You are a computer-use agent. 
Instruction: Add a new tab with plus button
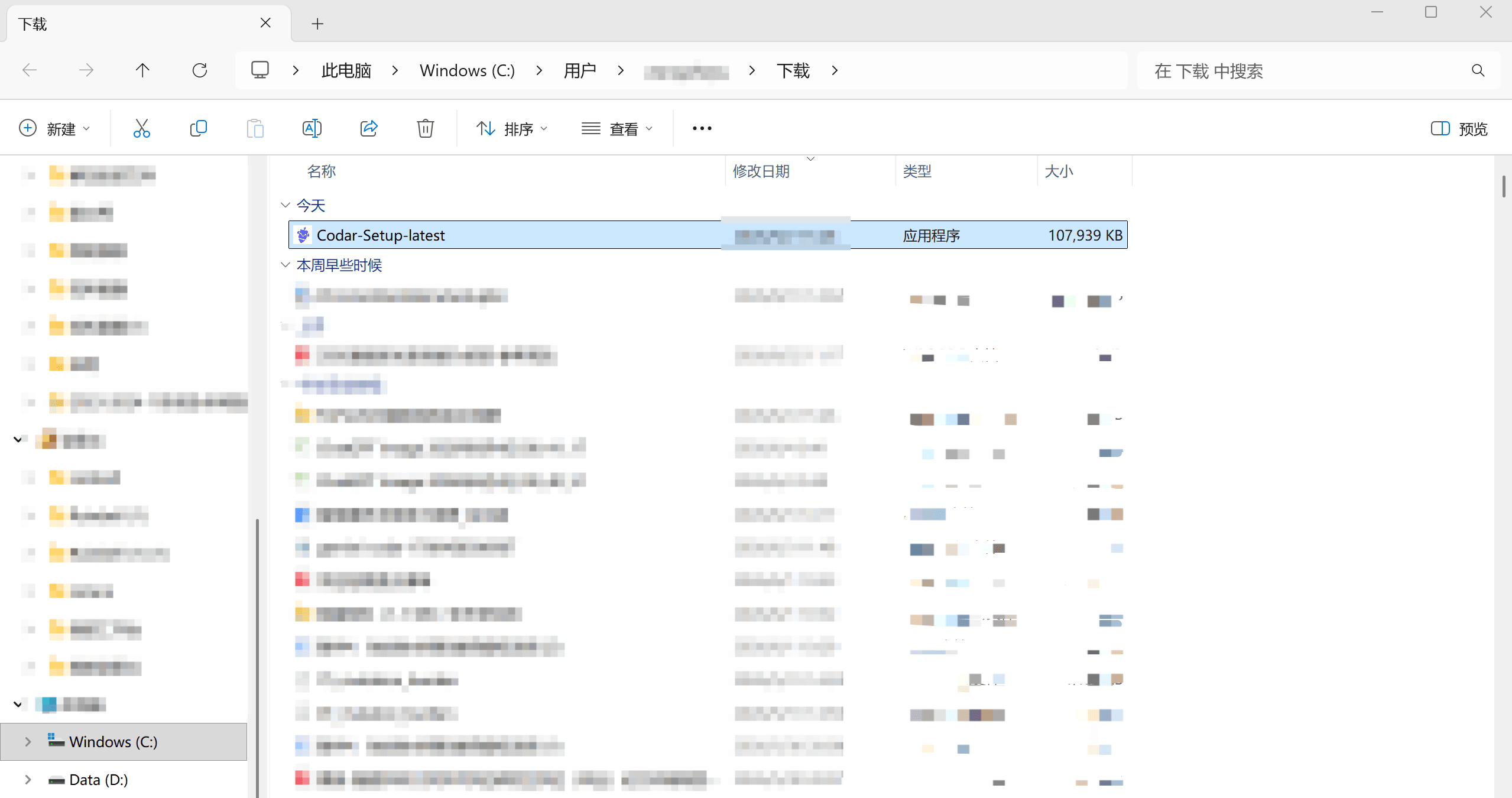[317, 24]
